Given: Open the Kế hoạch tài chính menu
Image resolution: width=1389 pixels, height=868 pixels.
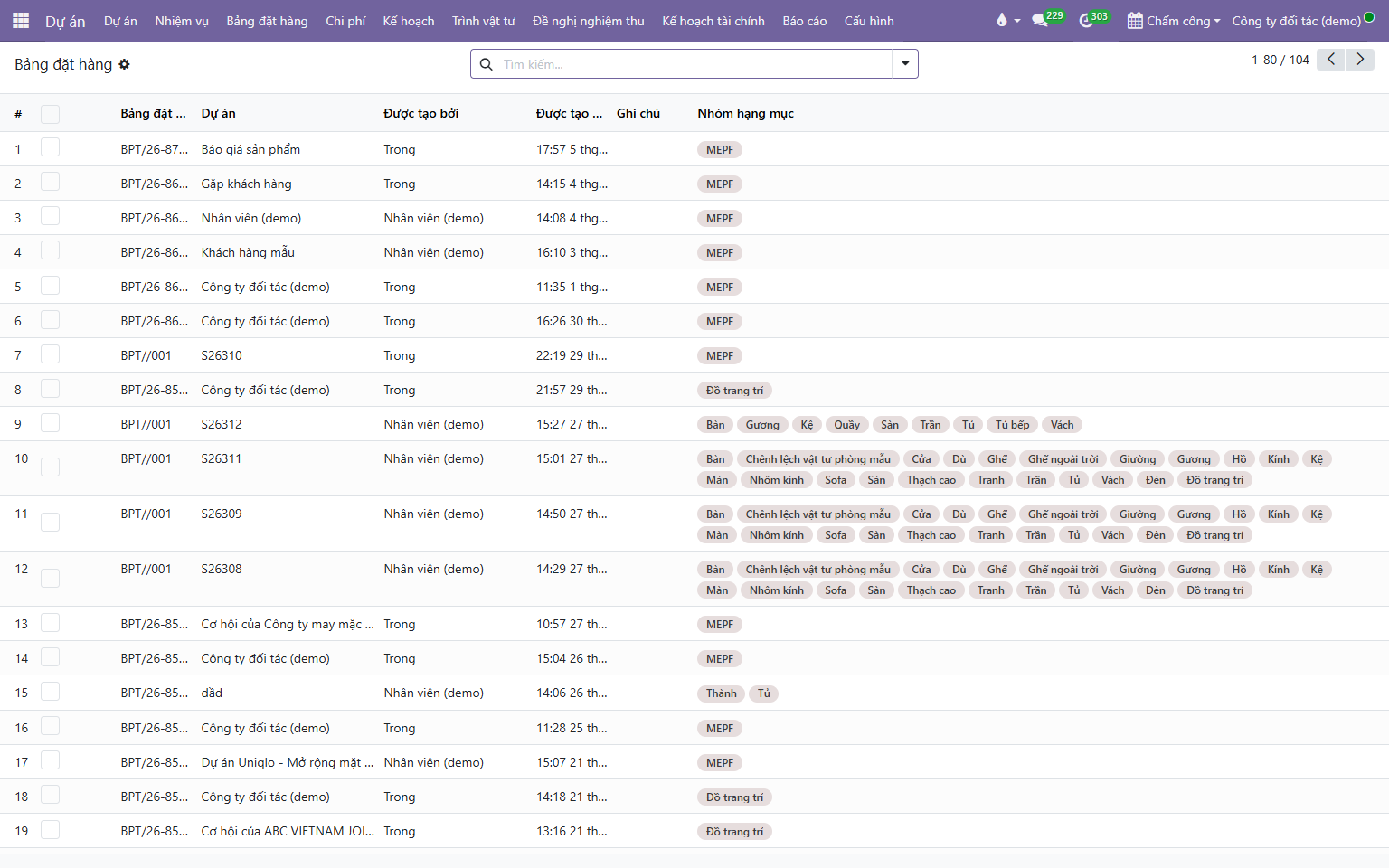Looking at the screenshot, I should 713,21.
